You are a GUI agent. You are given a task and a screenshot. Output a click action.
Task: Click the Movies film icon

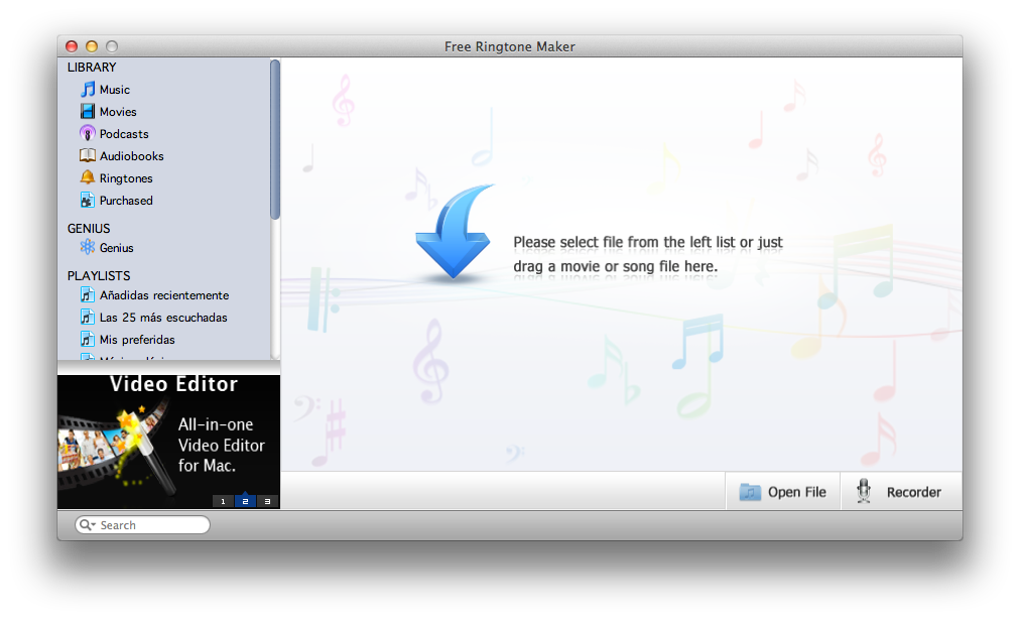(87, 111)
